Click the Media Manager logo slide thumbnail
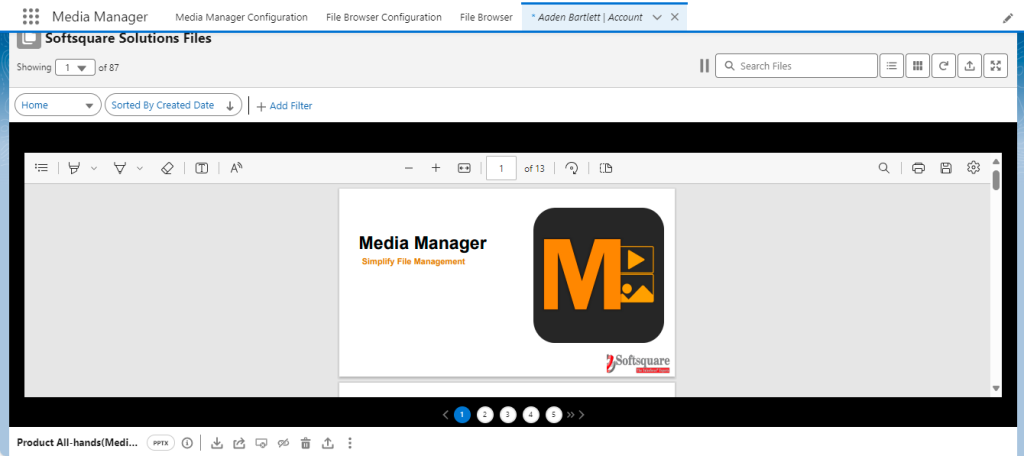Screen dimensions: 1024x456 pos(507,282)
